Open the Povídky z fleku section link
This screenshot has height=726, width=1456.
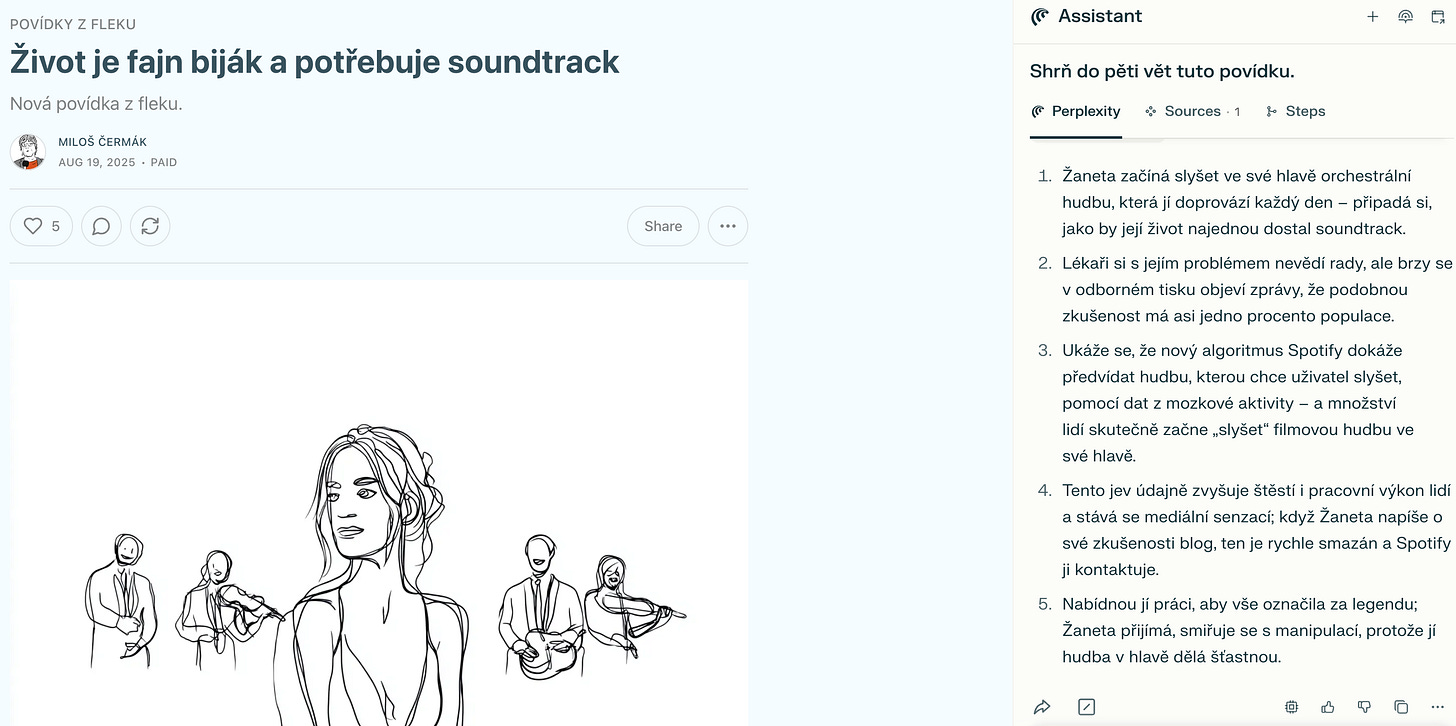tap(73, 24)
